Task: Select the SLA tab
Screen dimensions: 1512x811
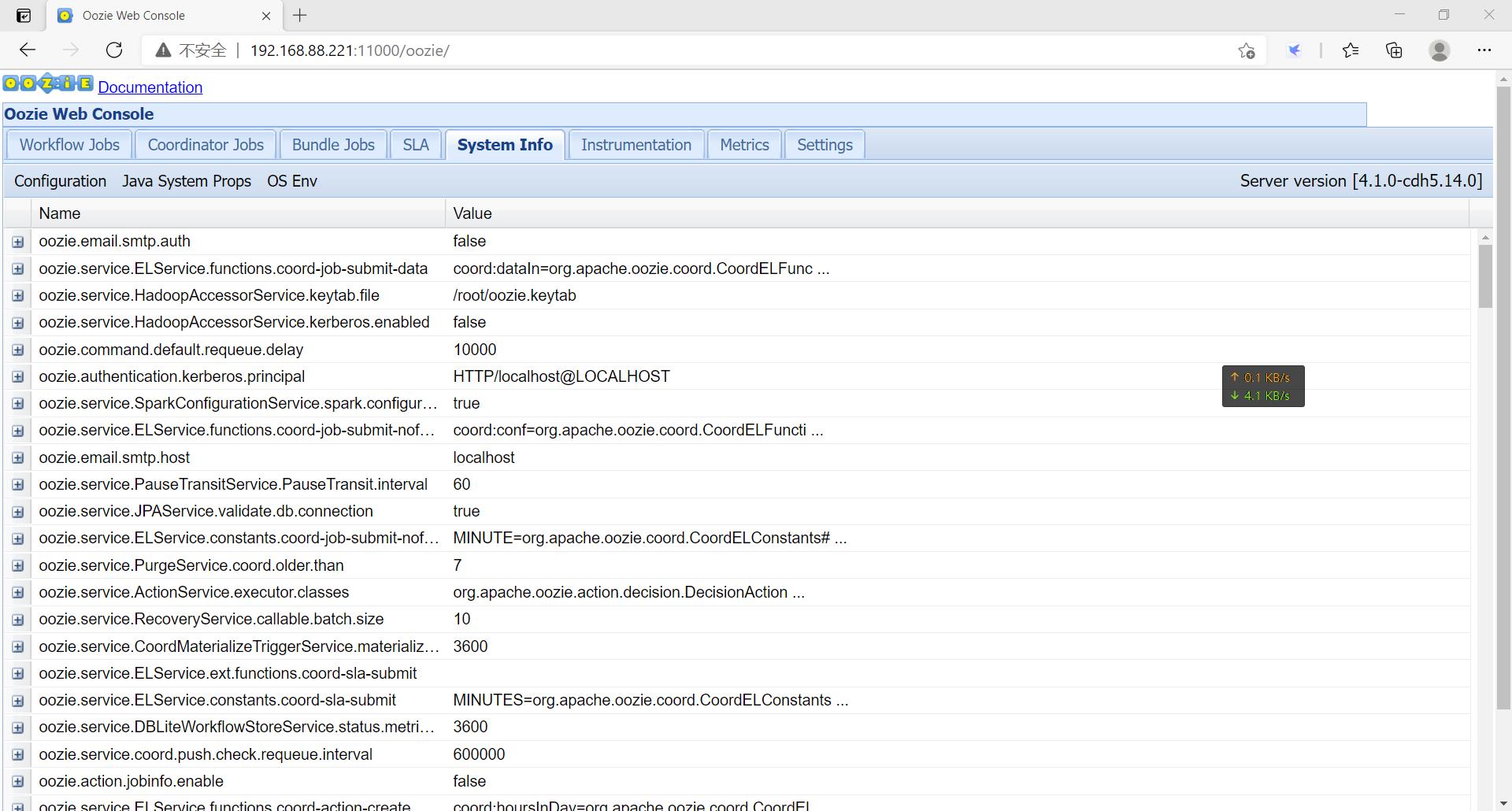Action: (416, 145)
